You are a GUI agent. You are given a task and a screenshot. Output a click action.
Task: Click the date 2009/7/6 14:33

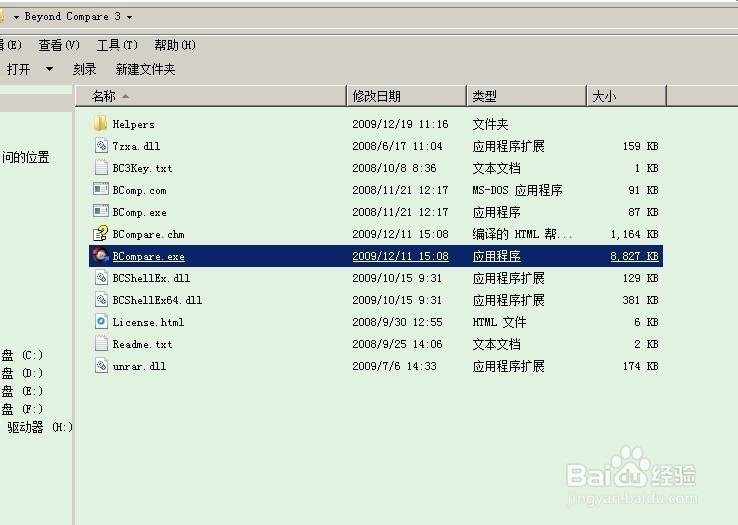click(394, 366)
